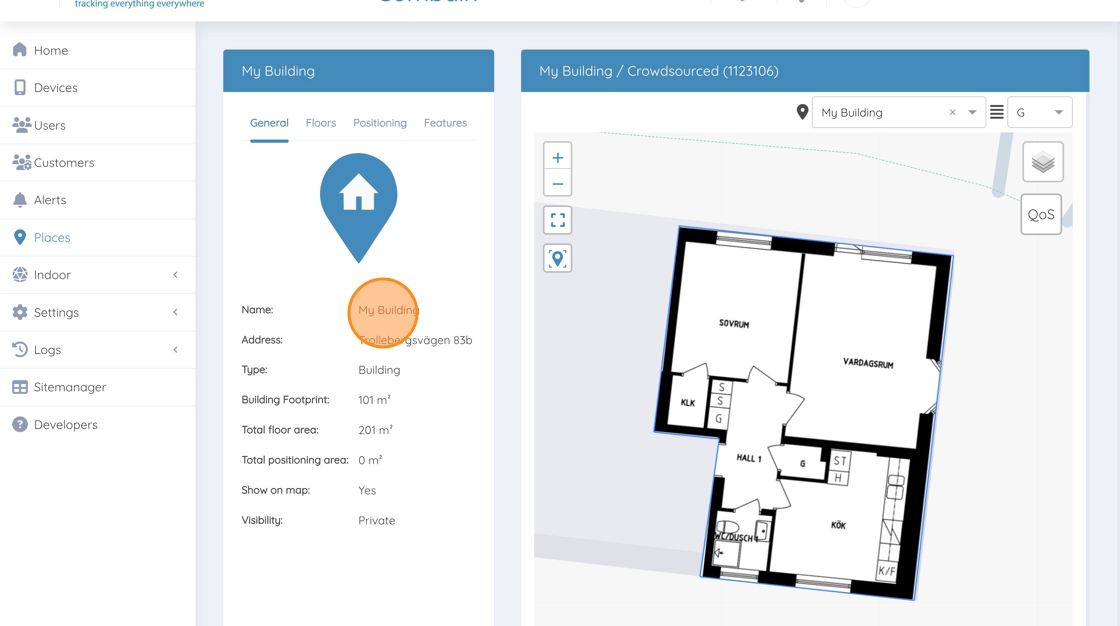Viewport: 1120px width, 626px height.
Task: Expand the Settings menu chevron
Action: tap(175, 312)
